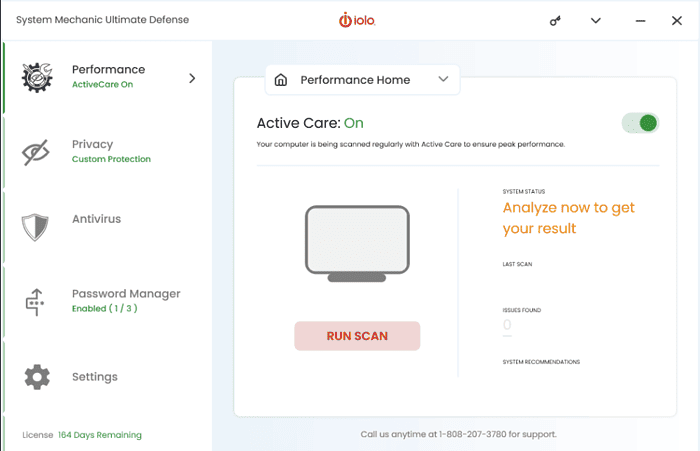This screenshot has width=700, height=451.
Task: Click the Performance gear-wrench icon
Action: coord(37,77)
